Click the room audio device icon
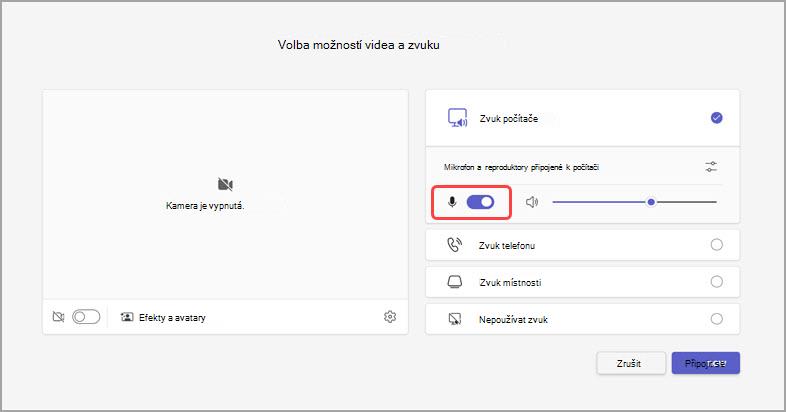This screenshot has width=786, height=412. 455,282
